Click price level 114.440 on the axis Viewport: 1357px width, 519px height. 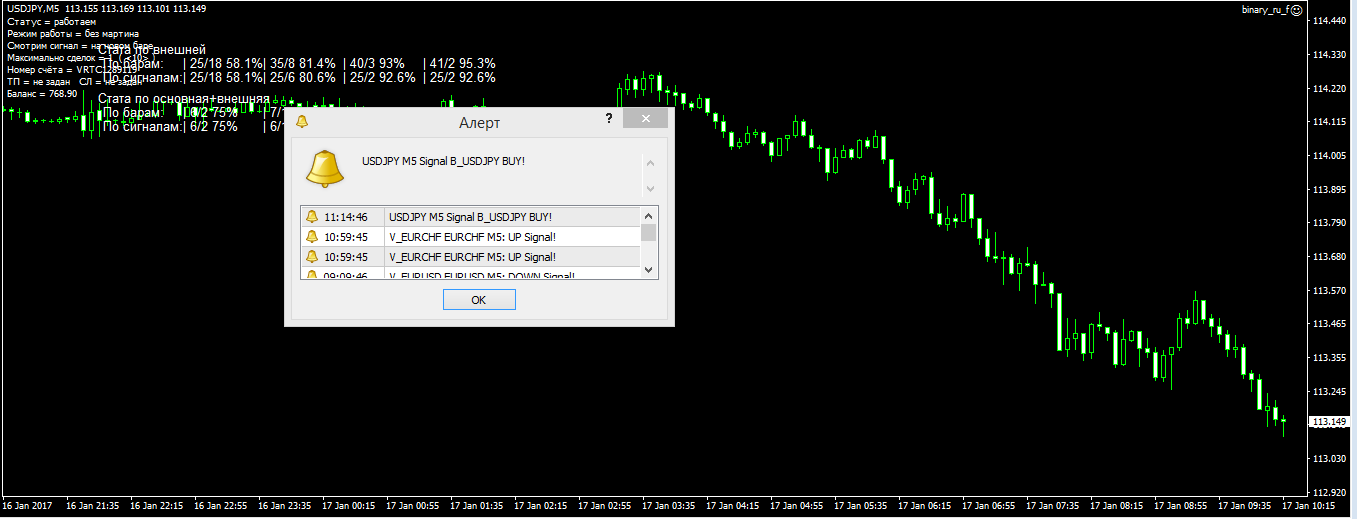point(1332,21)
